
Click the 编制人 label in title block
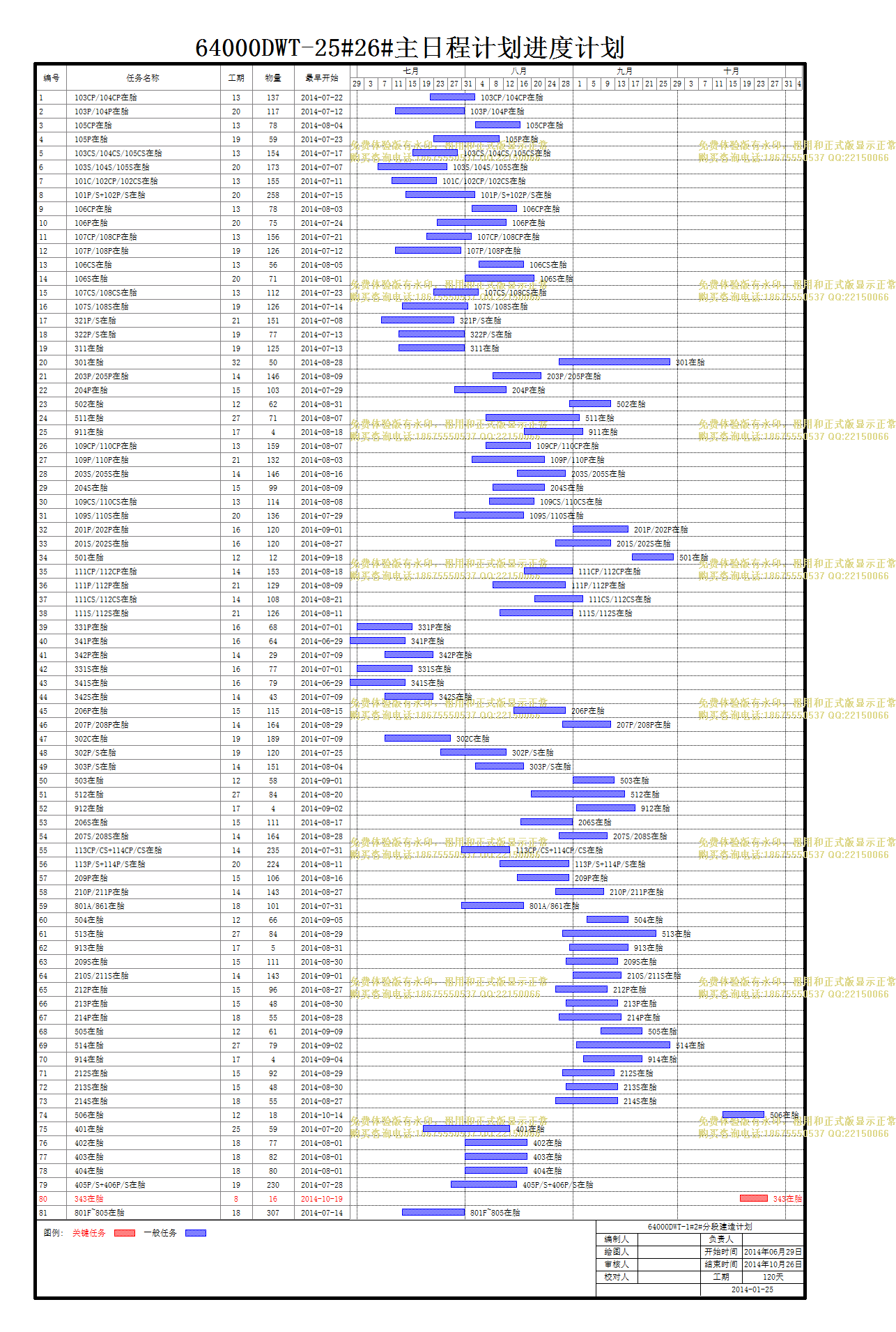click(x=617, y=1239)
